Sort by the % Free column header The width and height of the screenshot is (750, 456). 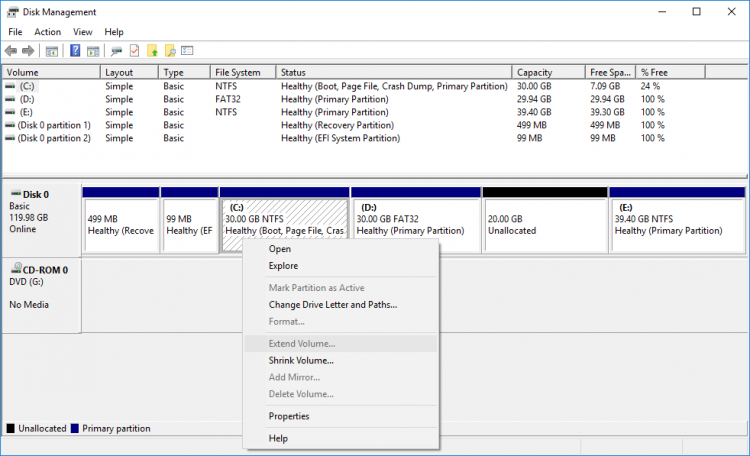pos(670,72)
